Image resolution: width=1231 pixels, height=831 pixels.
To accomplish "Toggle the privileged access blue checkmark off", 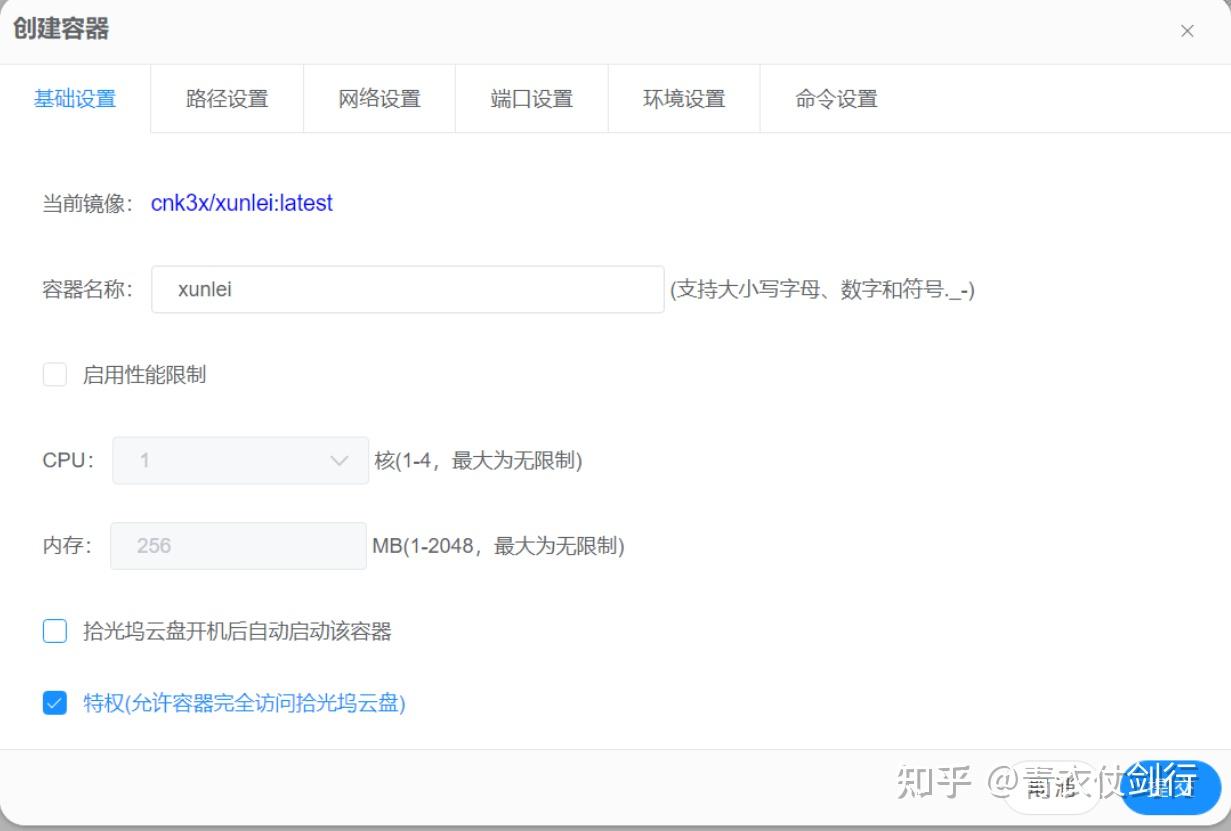I will (55, 704).
